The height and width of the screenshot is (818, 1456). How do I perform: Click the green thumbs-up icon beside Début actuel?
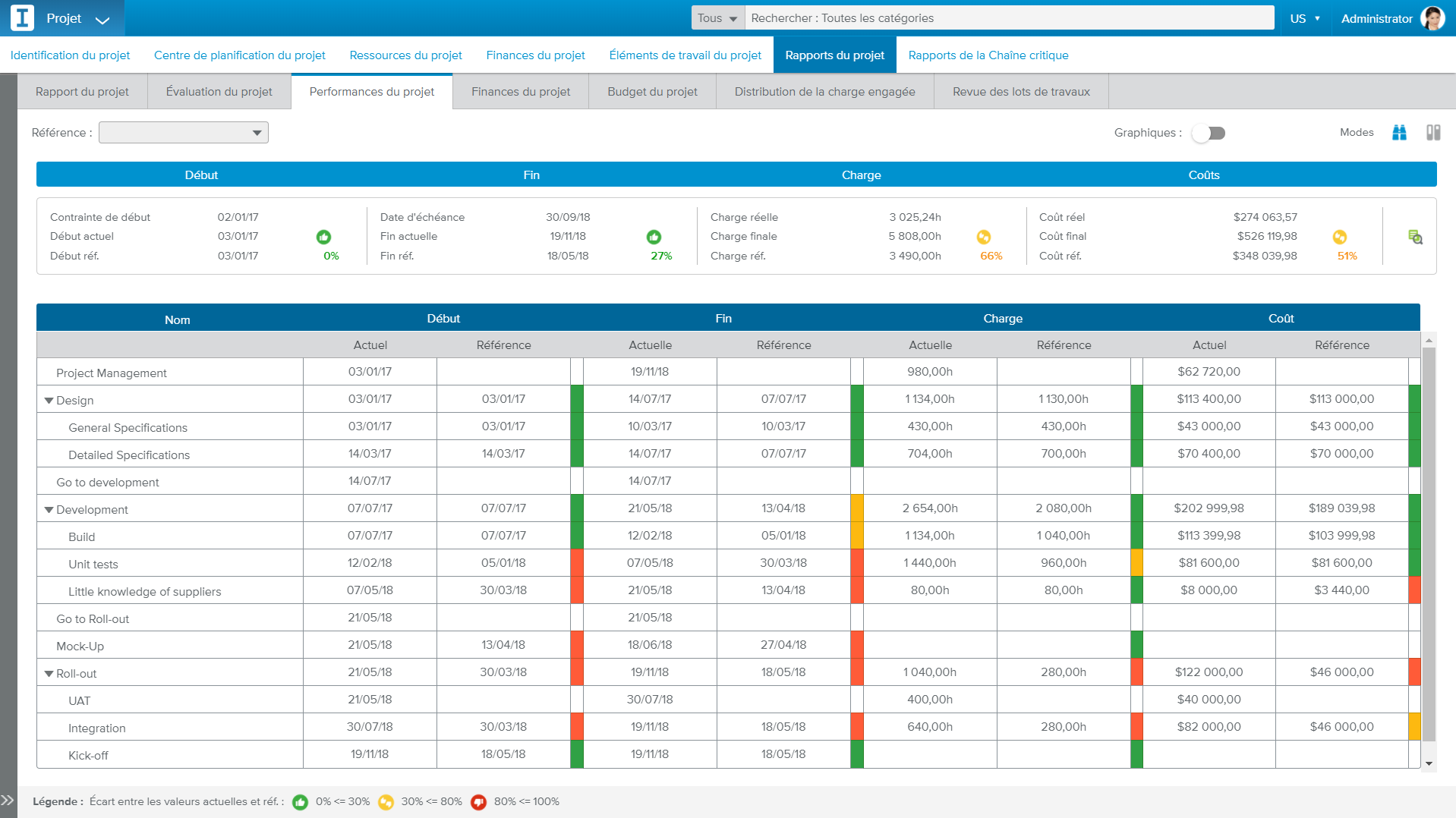323,237
